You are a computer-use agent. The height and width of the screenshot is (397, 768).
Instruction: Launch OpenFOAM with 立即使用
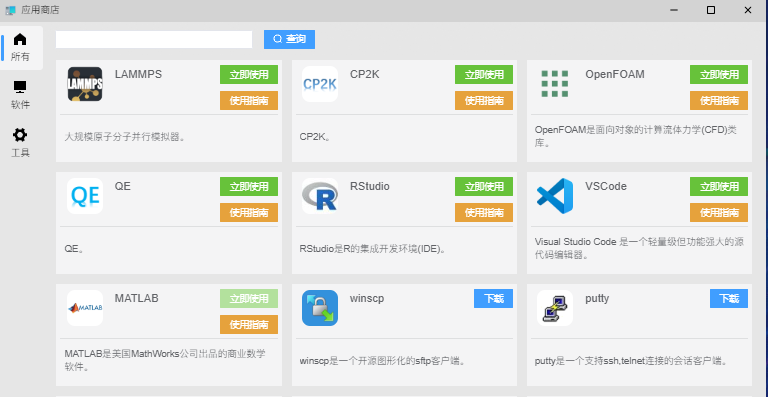click(x=719, y=74)
